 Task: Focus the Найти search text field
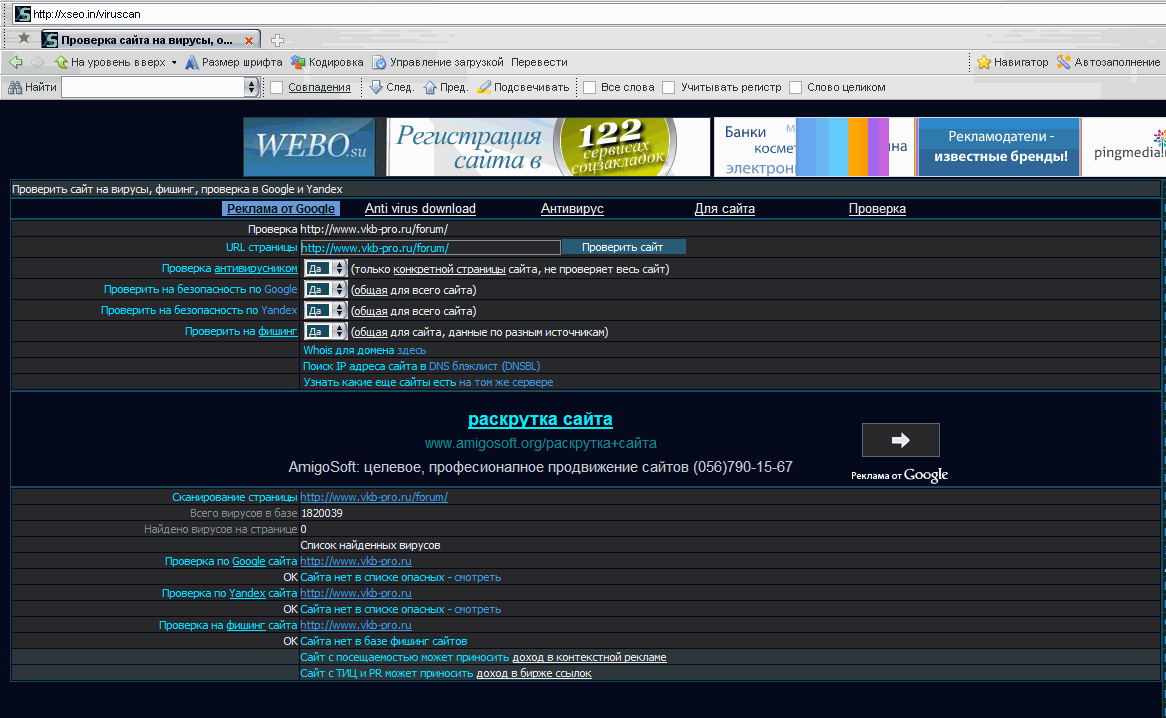153,87
